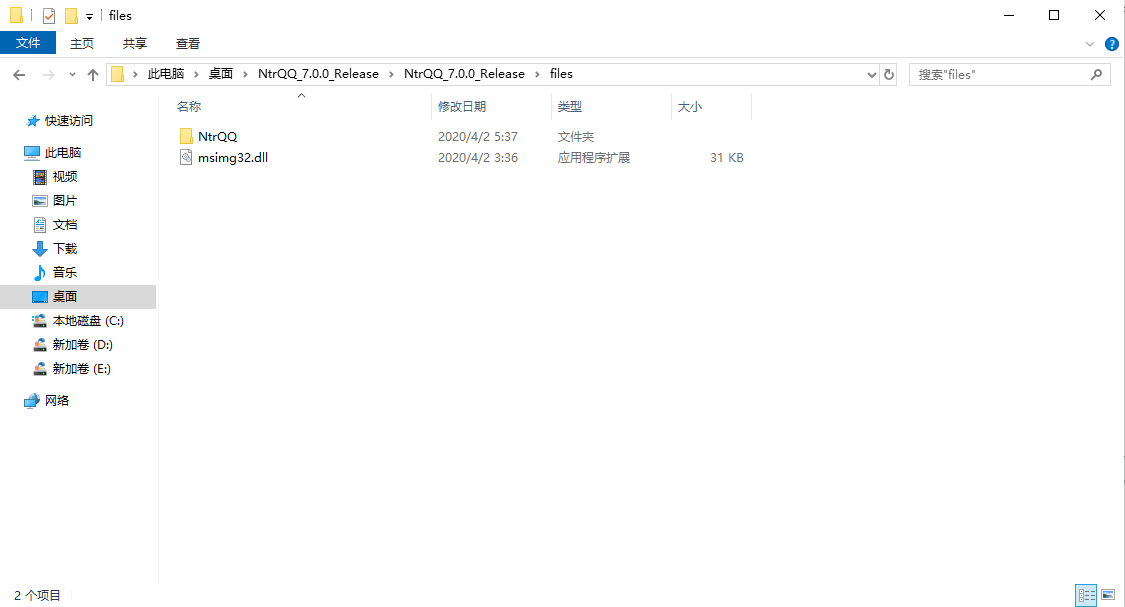The width and height of the screenshot is (1125, 607).
Task: Click the refresh icon in address bar
Action: pos(889,73)
